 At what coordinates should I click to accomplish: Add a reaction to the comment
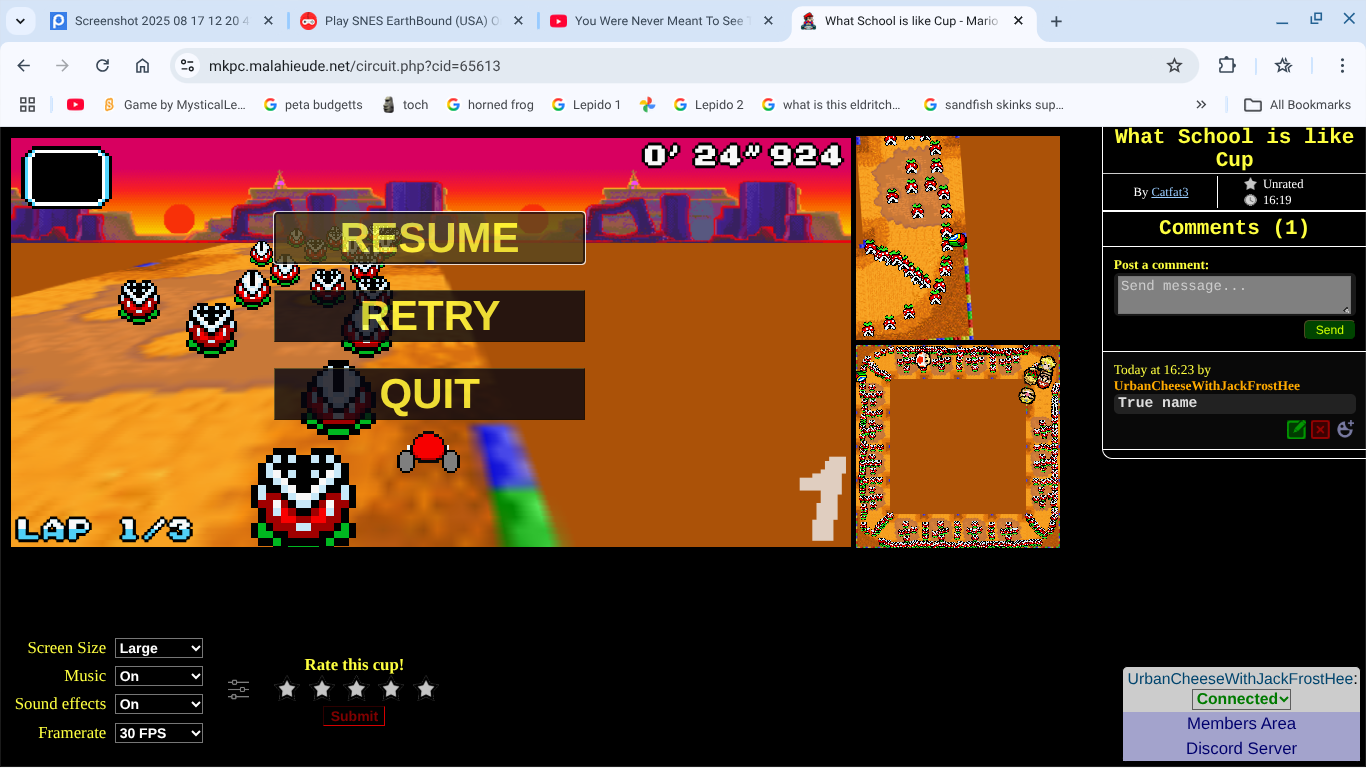click(1345, 428)
